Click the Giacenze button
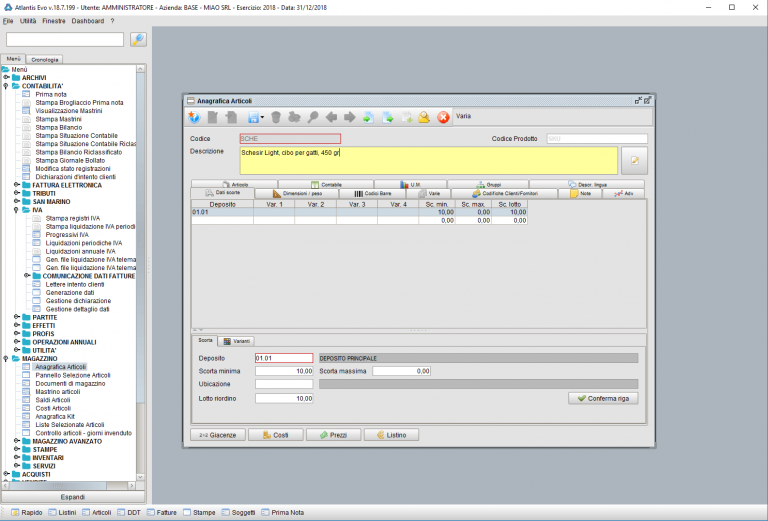Viewport: 768px width, 521px height. point(217,435)
